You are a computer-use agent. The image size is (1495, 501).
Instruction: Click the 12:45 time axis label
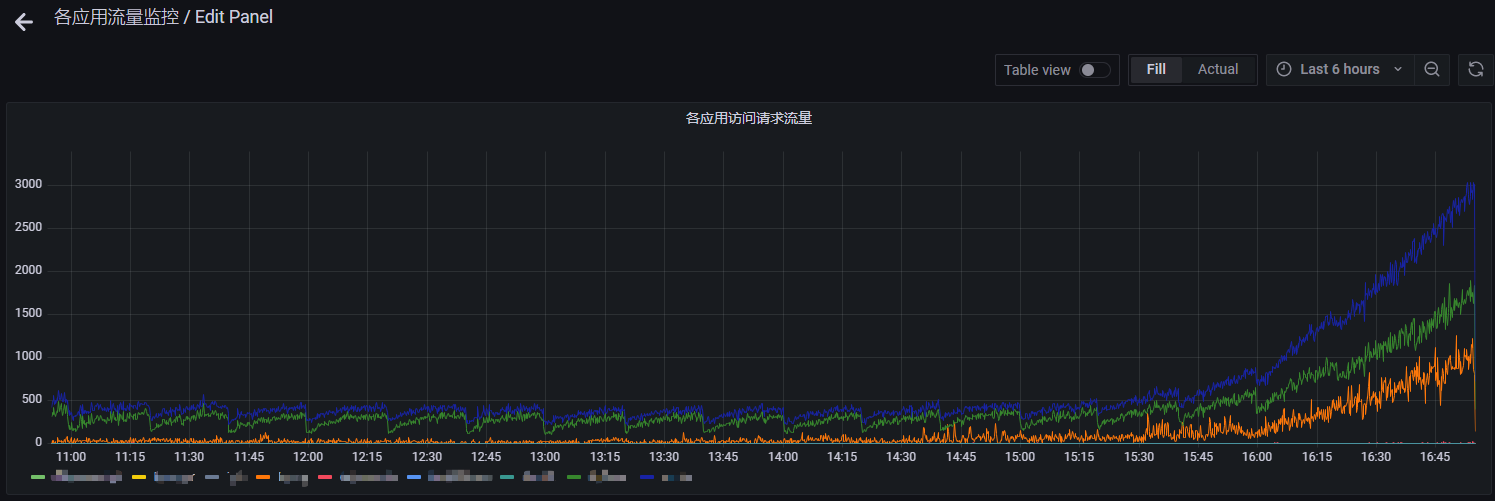[x=486, y=456]
